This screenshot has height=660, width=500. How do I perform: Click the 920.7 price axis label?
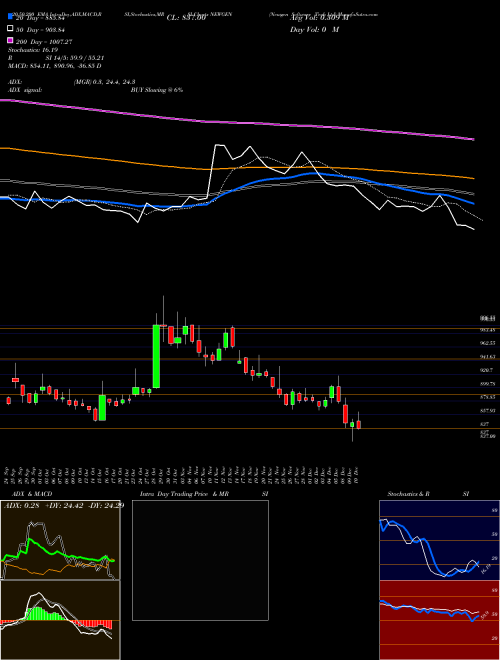point(487,370)
